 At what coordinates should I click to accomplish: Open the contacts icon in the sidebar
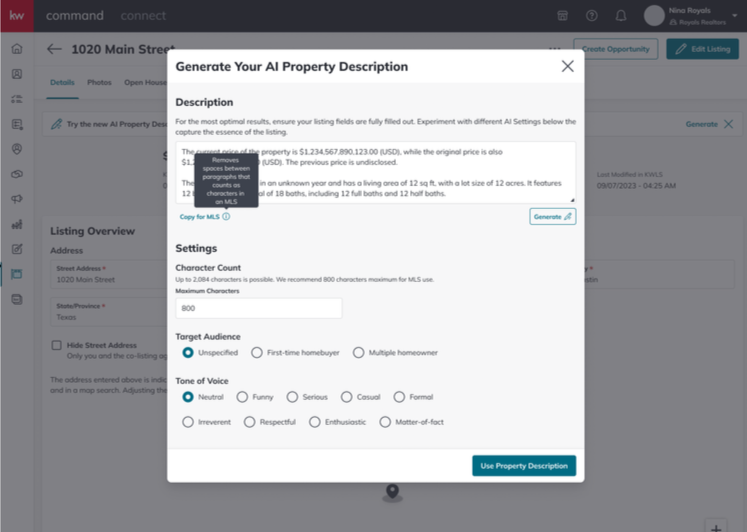point(17,74)
